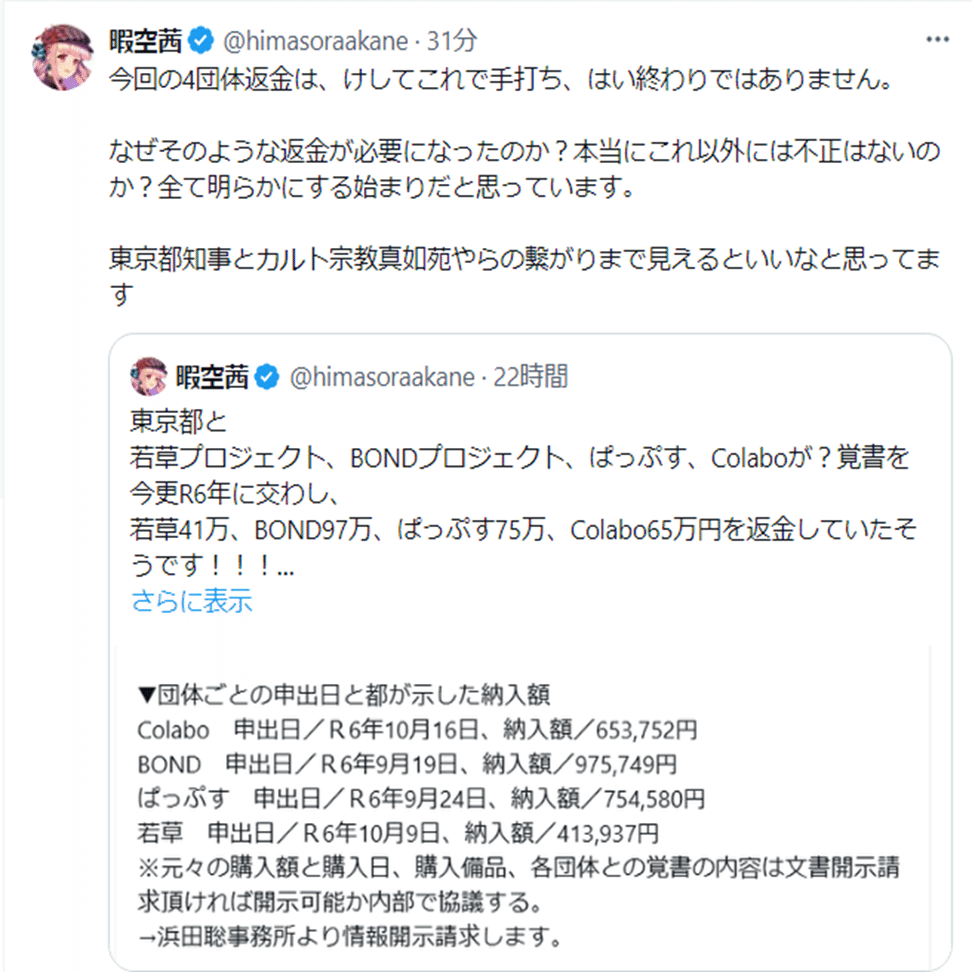Open the 暇空茜 profile from the top display name
972x972 pixels.
146,41
